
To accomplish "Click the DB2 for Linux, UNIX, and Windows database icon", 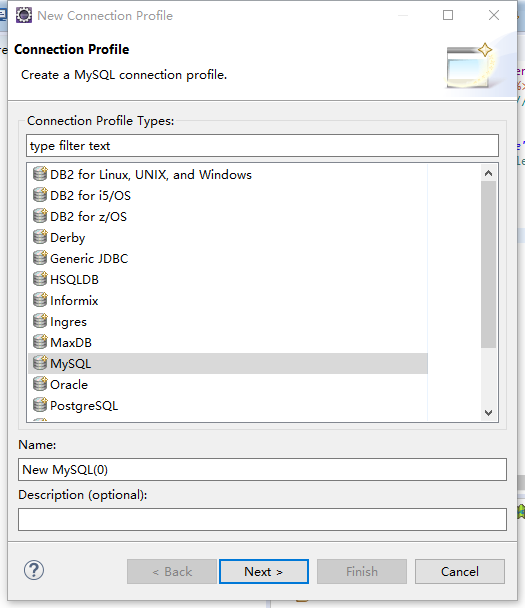I will (x=40, y=174).
